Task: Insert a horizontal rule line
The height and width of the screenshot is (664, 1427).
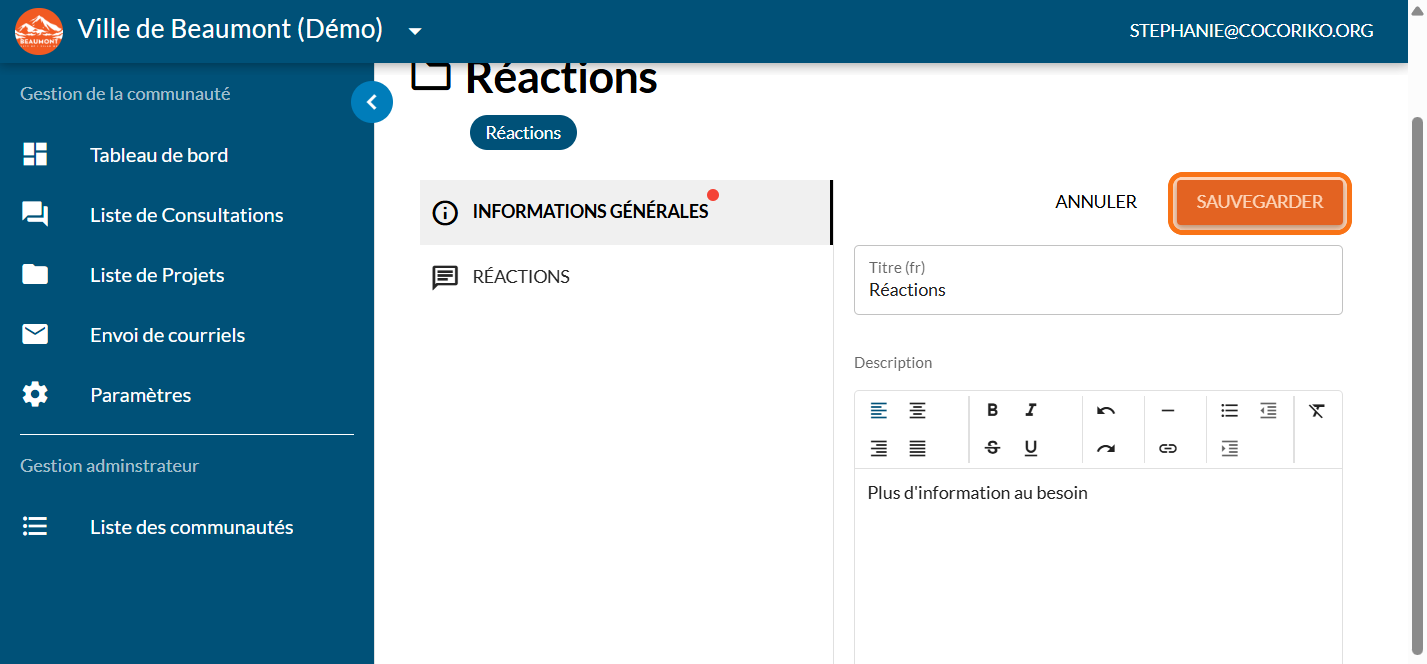Action: [x=1167, y=410]
